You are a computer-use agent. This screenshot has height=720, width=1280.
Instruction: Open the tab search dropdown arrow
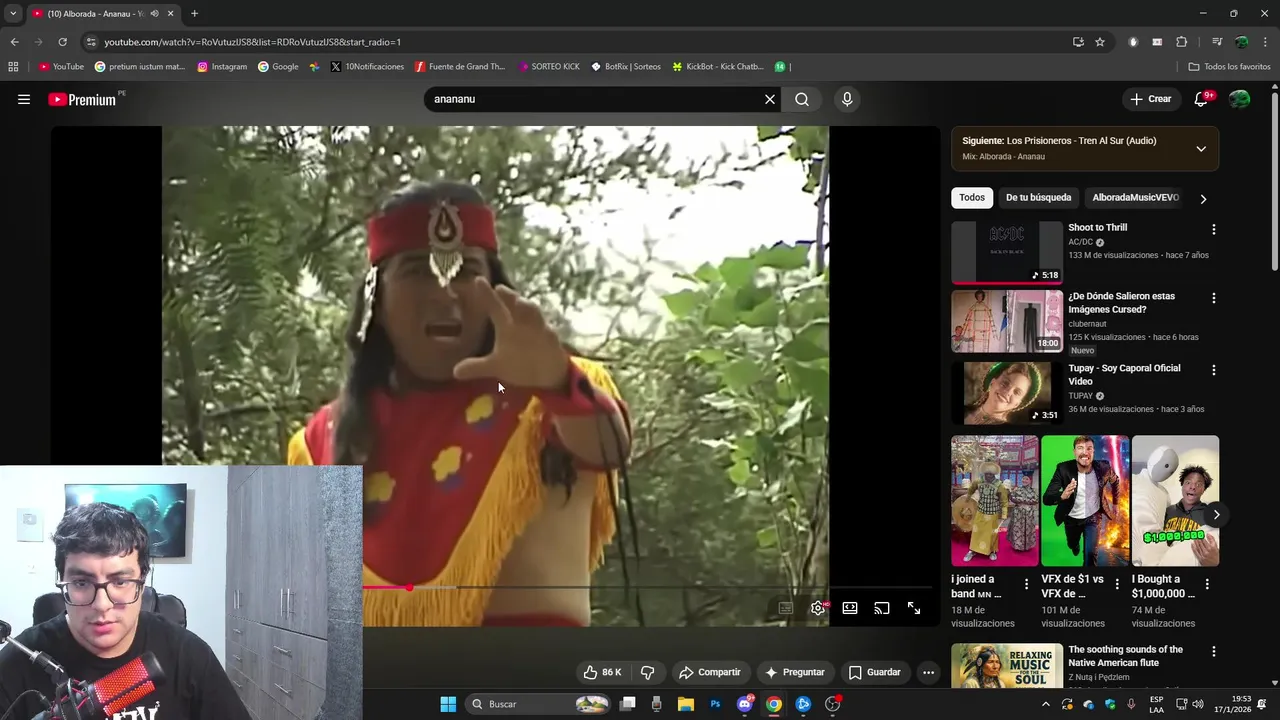point(13,14)
